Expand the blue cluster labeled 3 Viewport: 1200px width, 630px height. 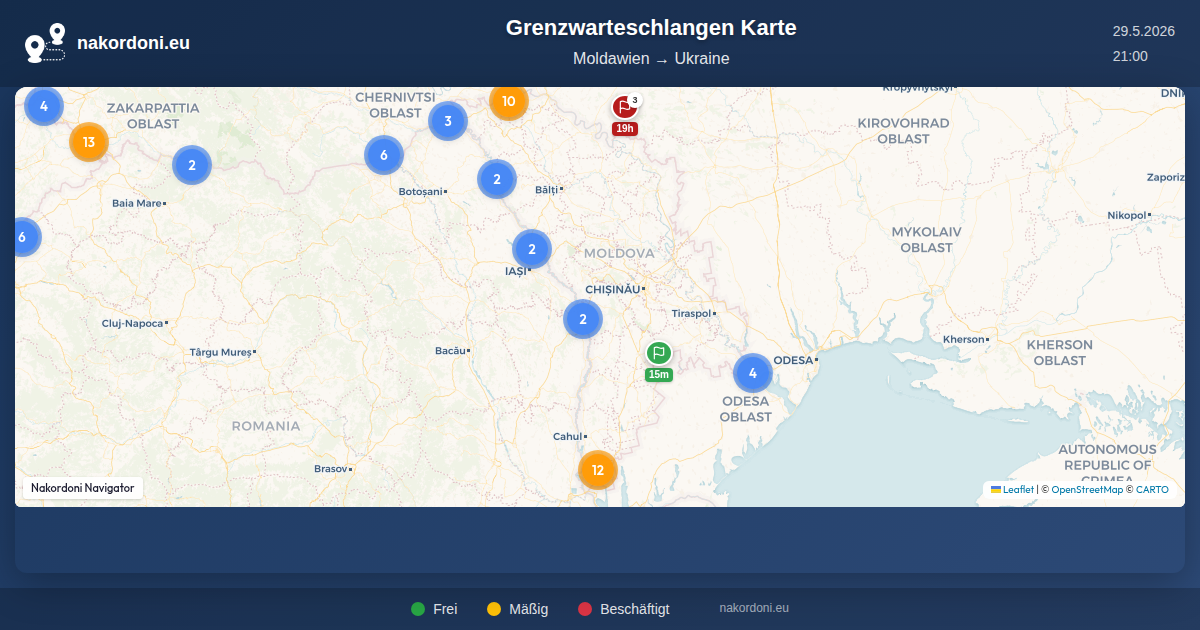448,121
